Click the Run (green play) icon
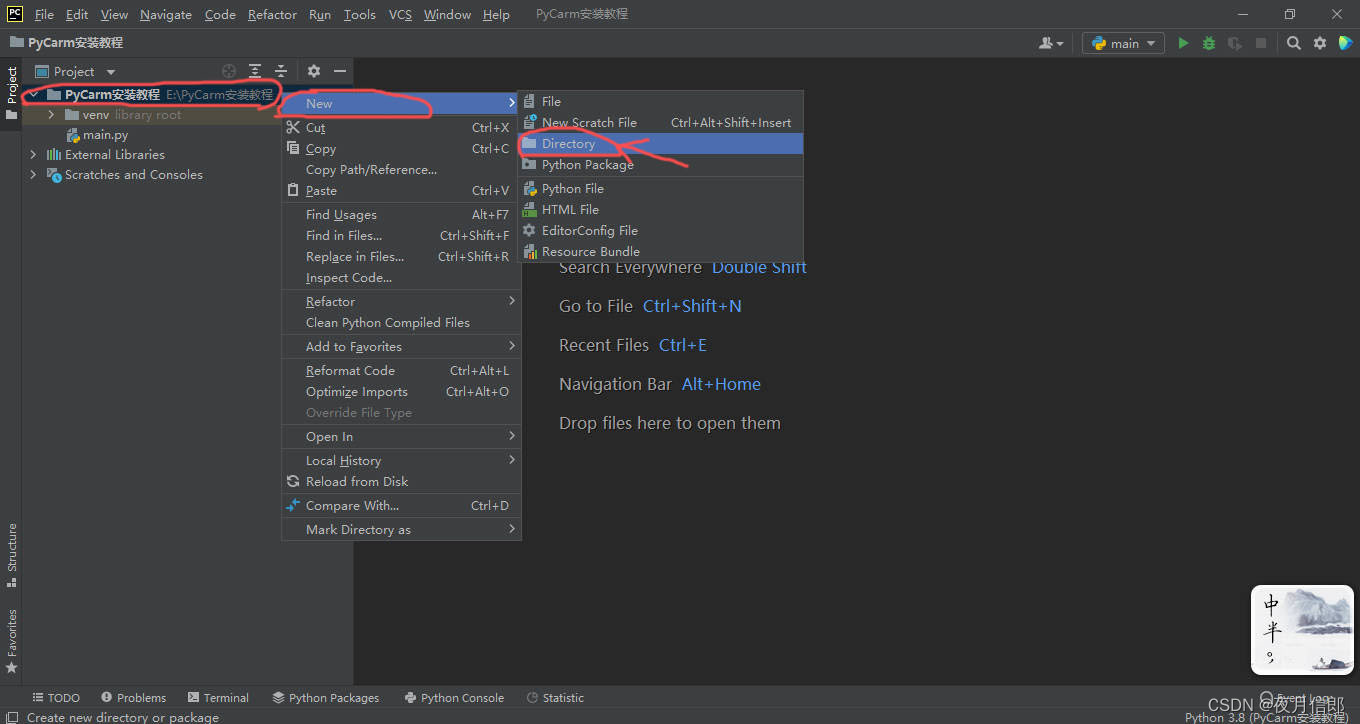1360x724 pixels. coord(1183,43)
